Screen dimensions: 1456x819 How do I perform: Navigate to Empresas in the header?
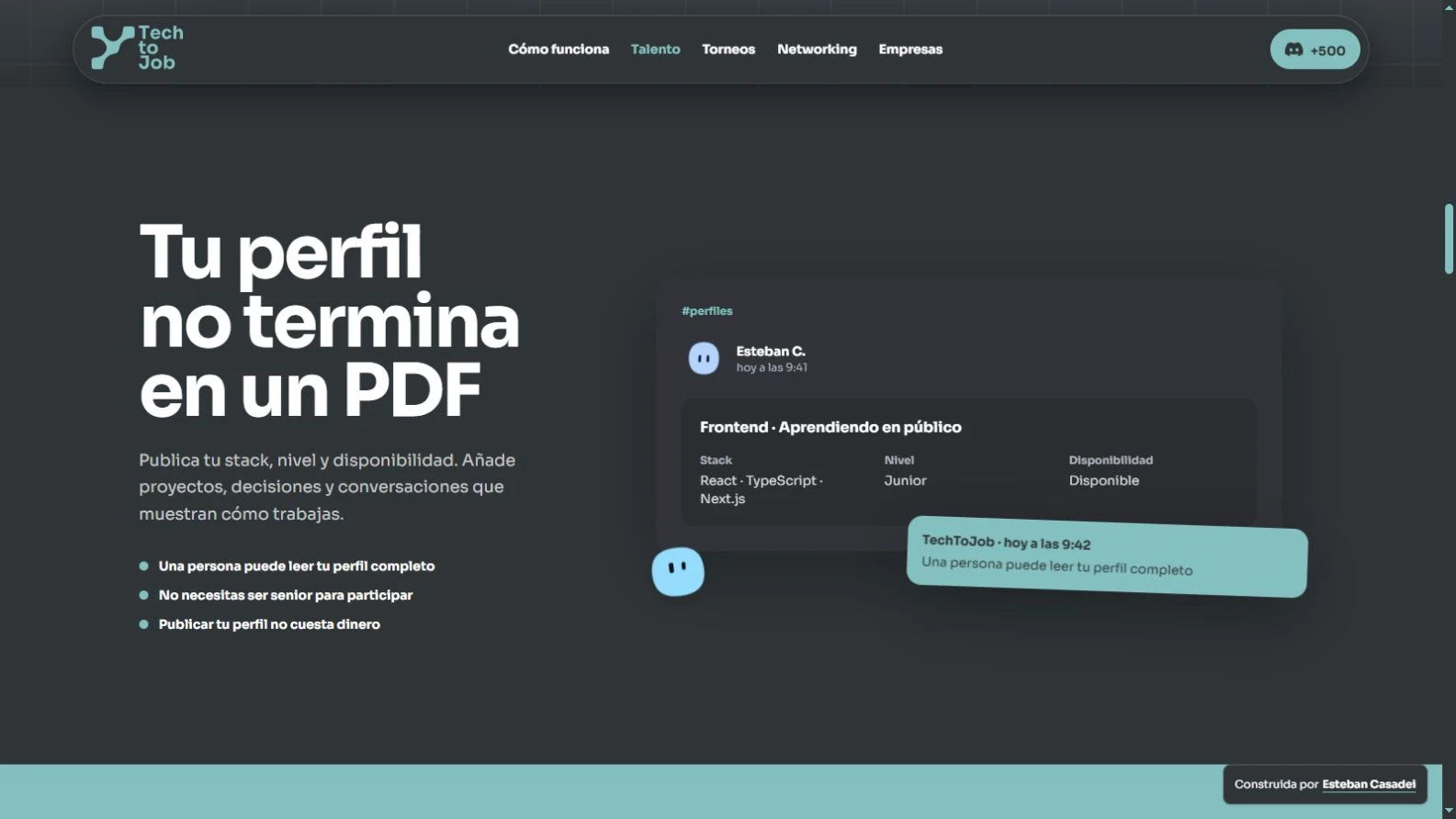point(910,50)
